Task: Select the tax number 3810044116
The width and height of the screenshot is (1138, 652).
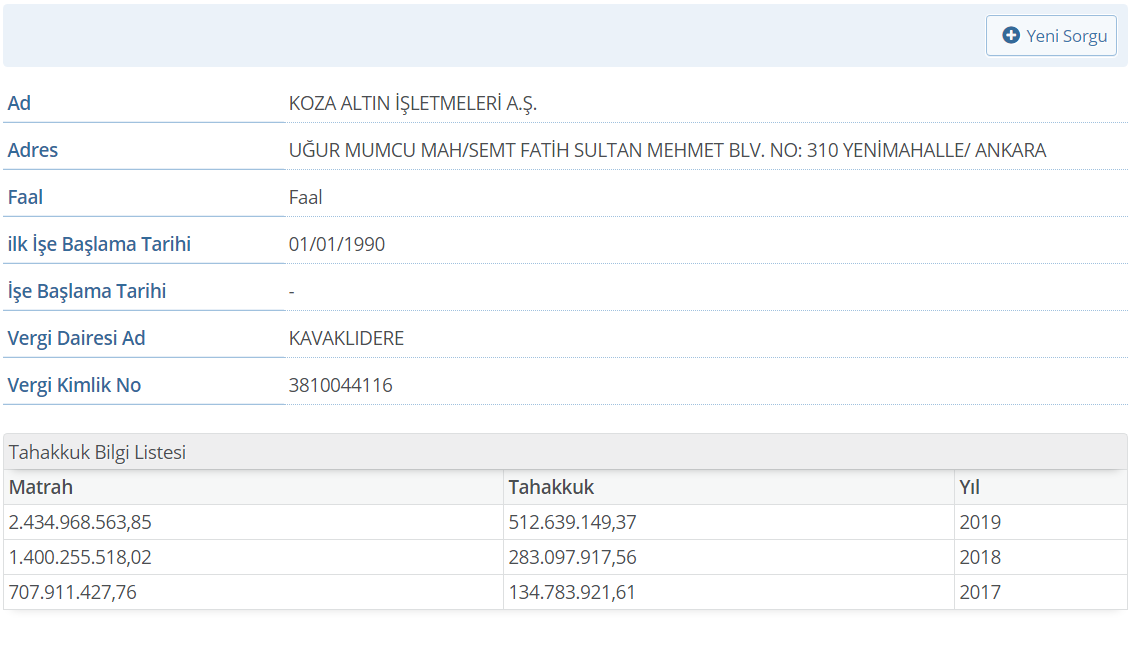Action: pos(340,385)
